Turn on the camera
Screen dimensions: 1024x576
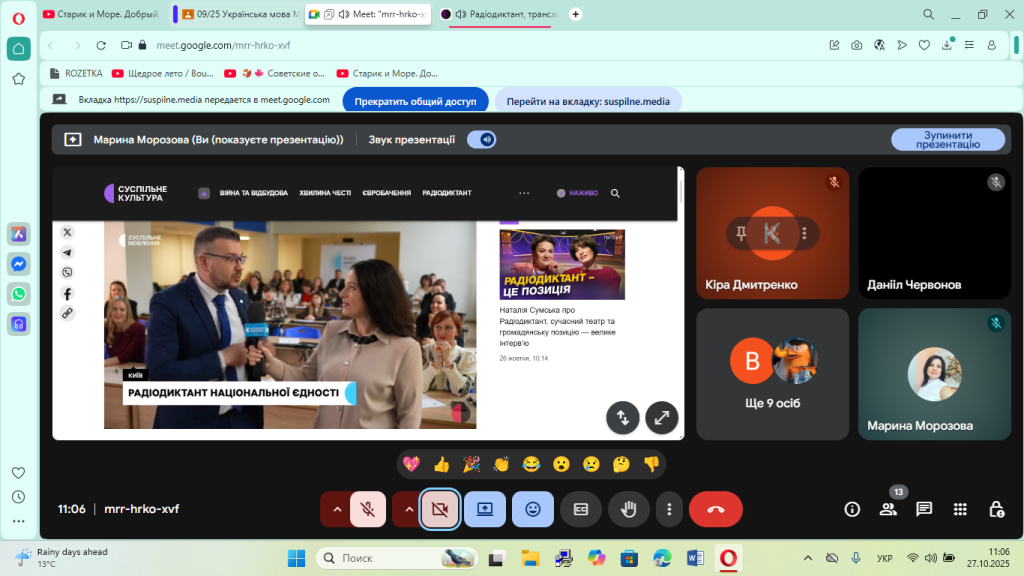pyautogui.click(x=439, y=509)
